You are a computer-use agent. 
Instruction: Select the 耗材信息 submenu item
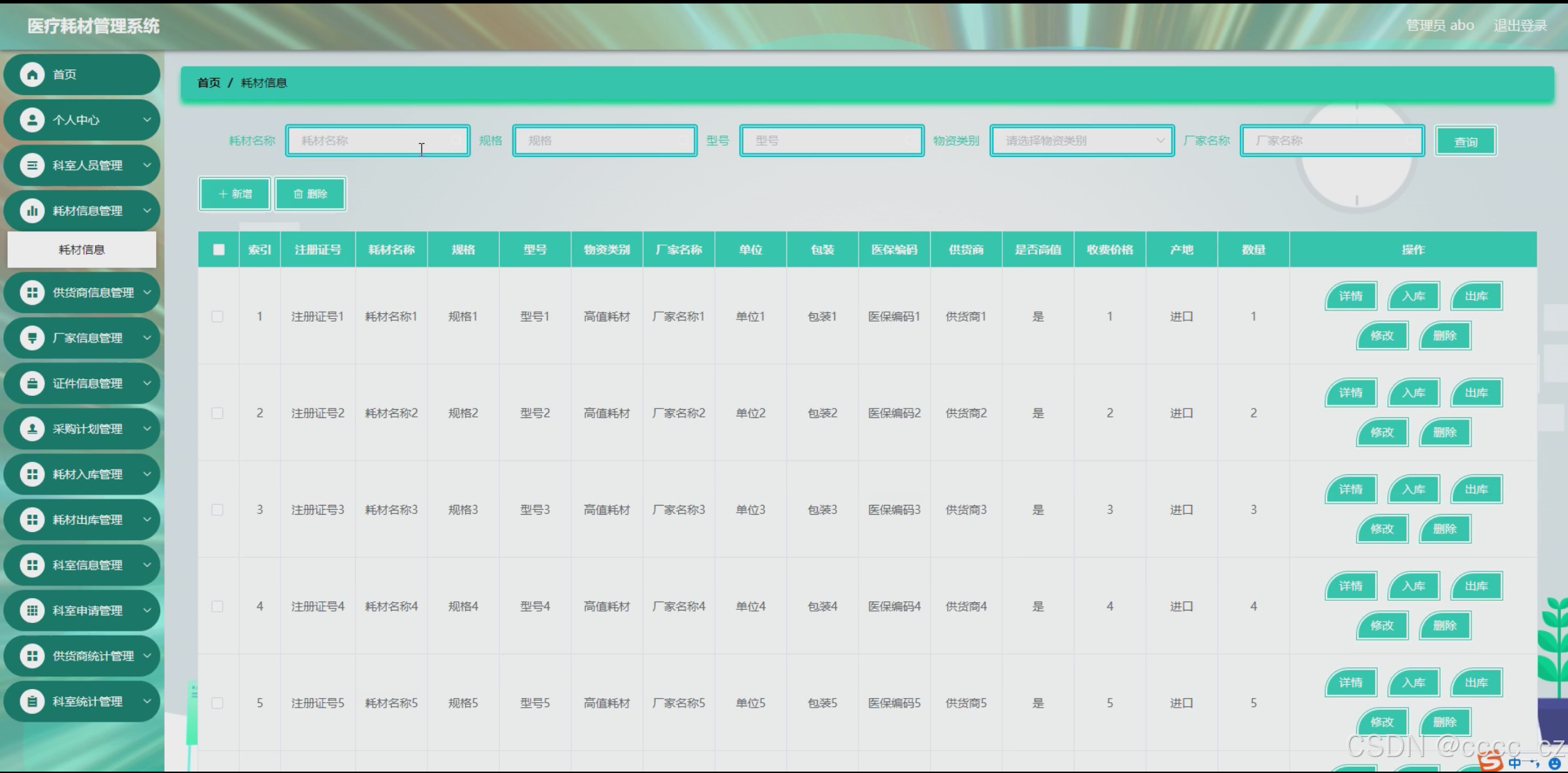coord(82,250)
